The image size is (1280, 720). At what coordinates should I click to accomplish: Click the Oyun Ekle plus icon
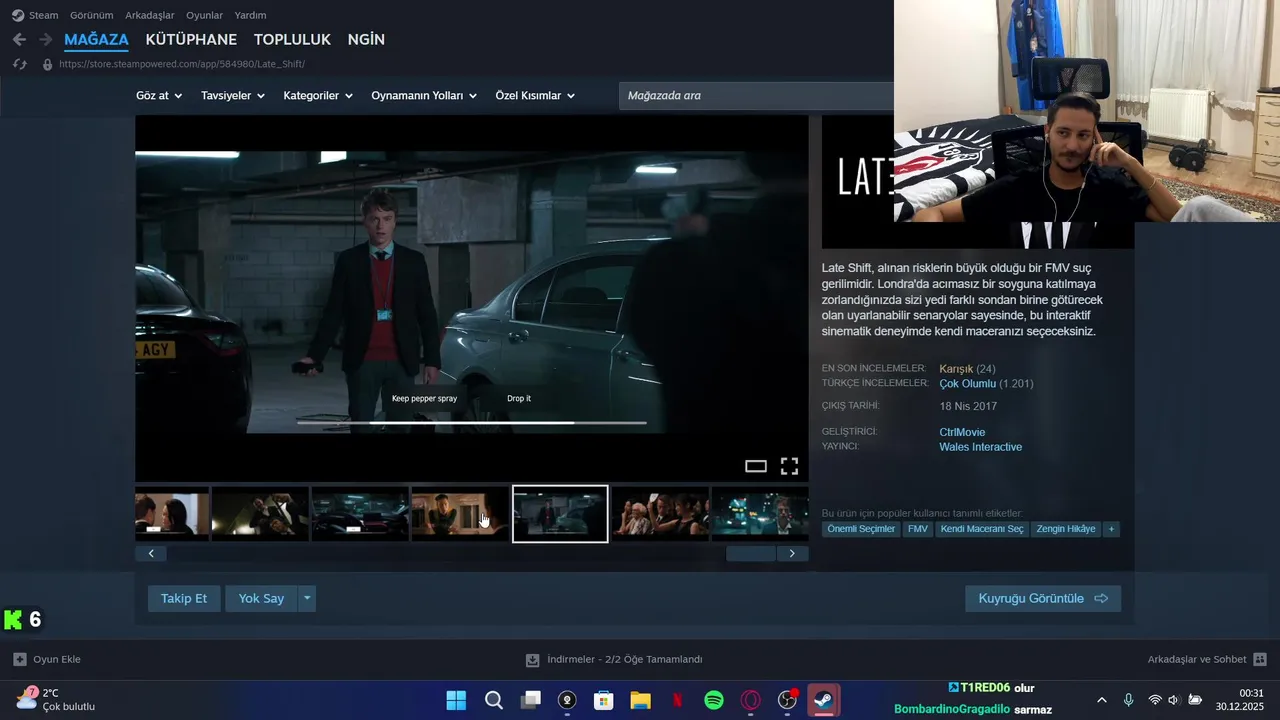click(20, 659)
